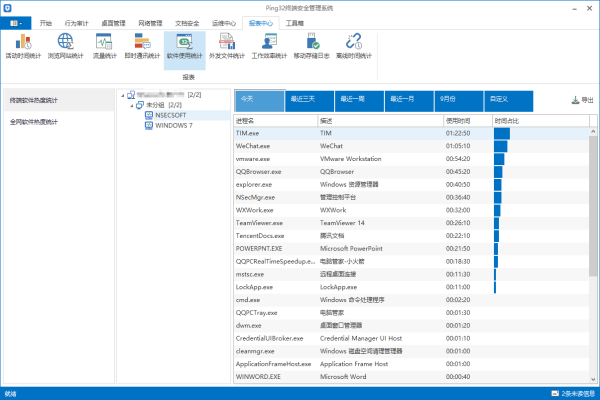The image size is (600, 400).
Task: Select the QQBrowser.exe row
Action: click(x=411, y=172)
